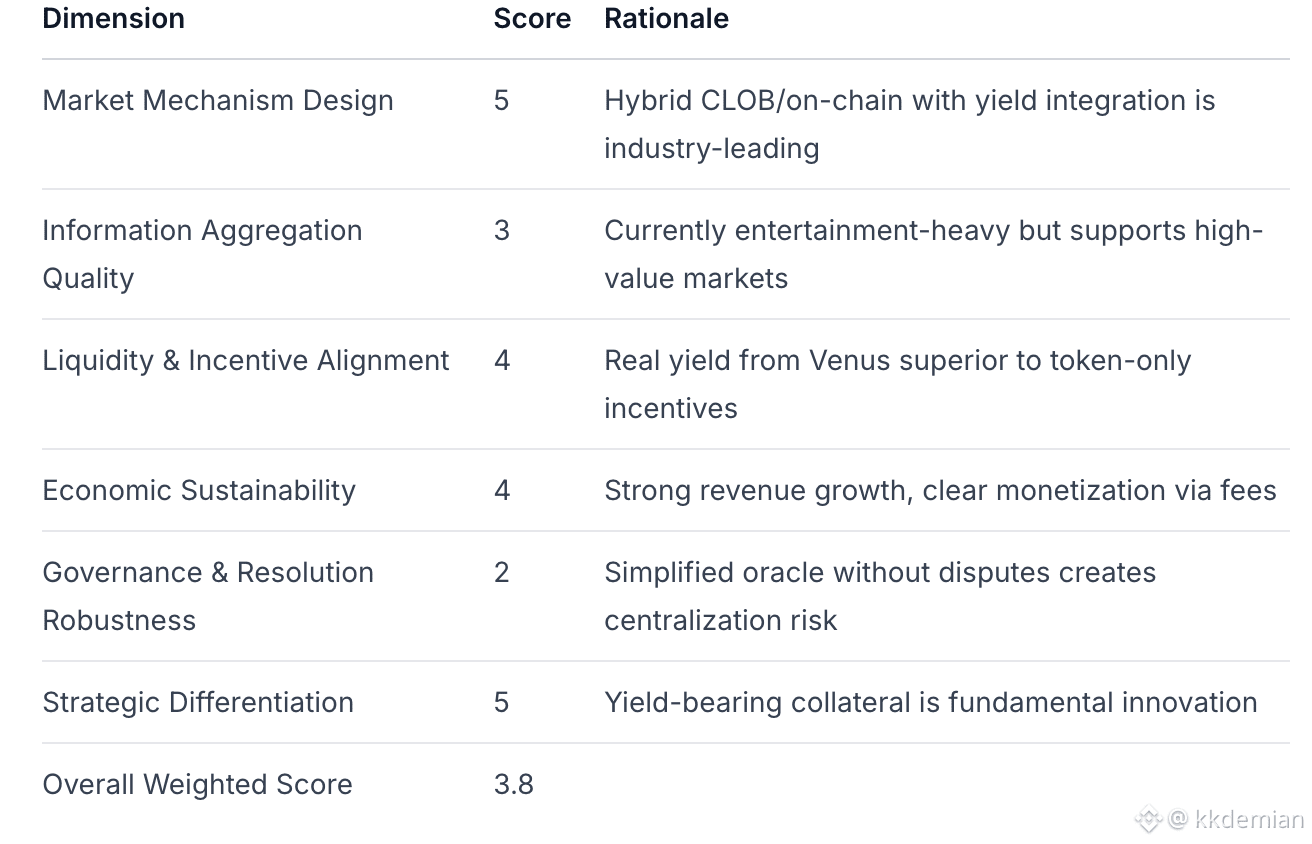Click score 3 for Information Aggregation

pyautogui.click(x=501, y=230)
